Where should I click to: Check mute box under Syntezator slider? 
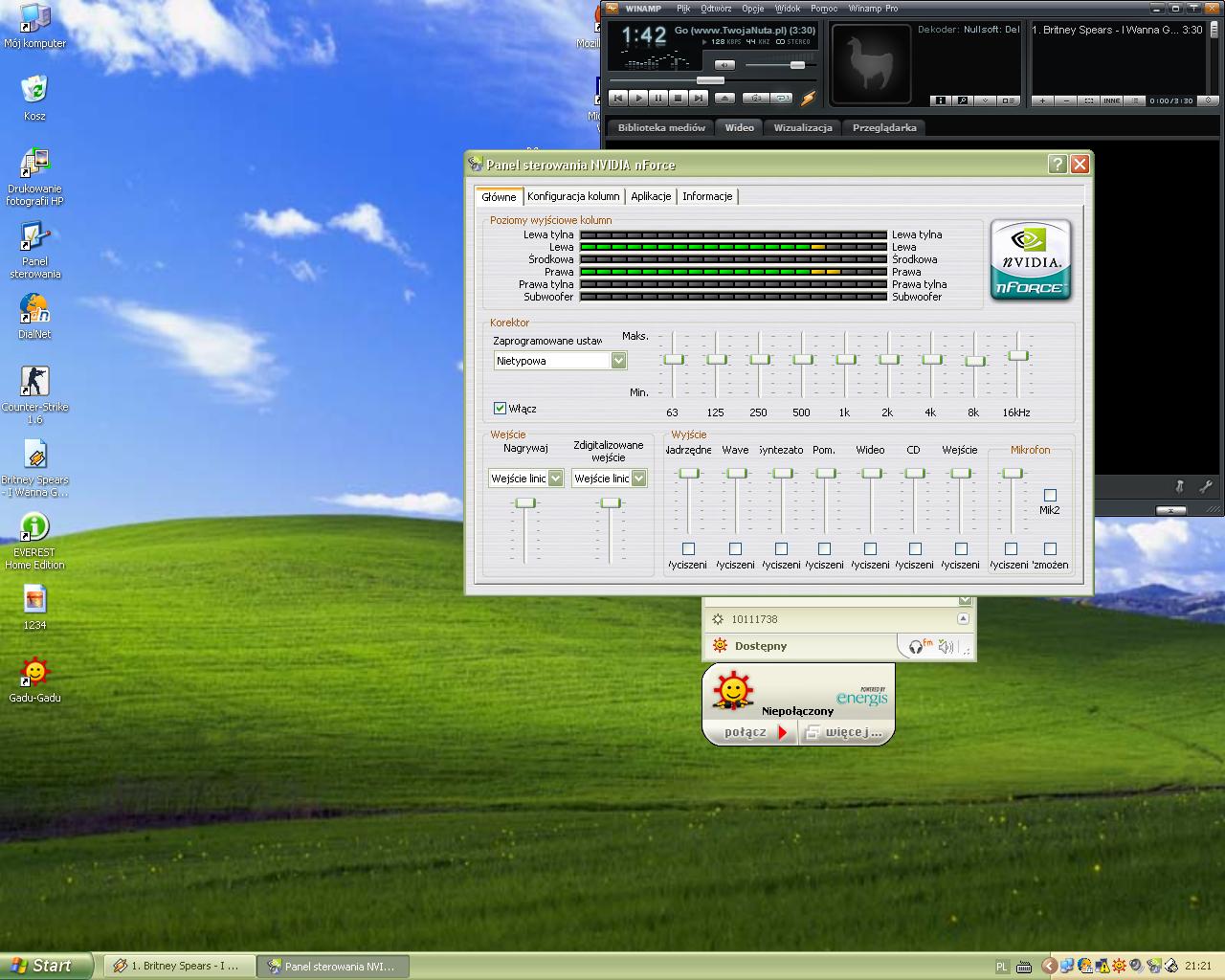781,548
